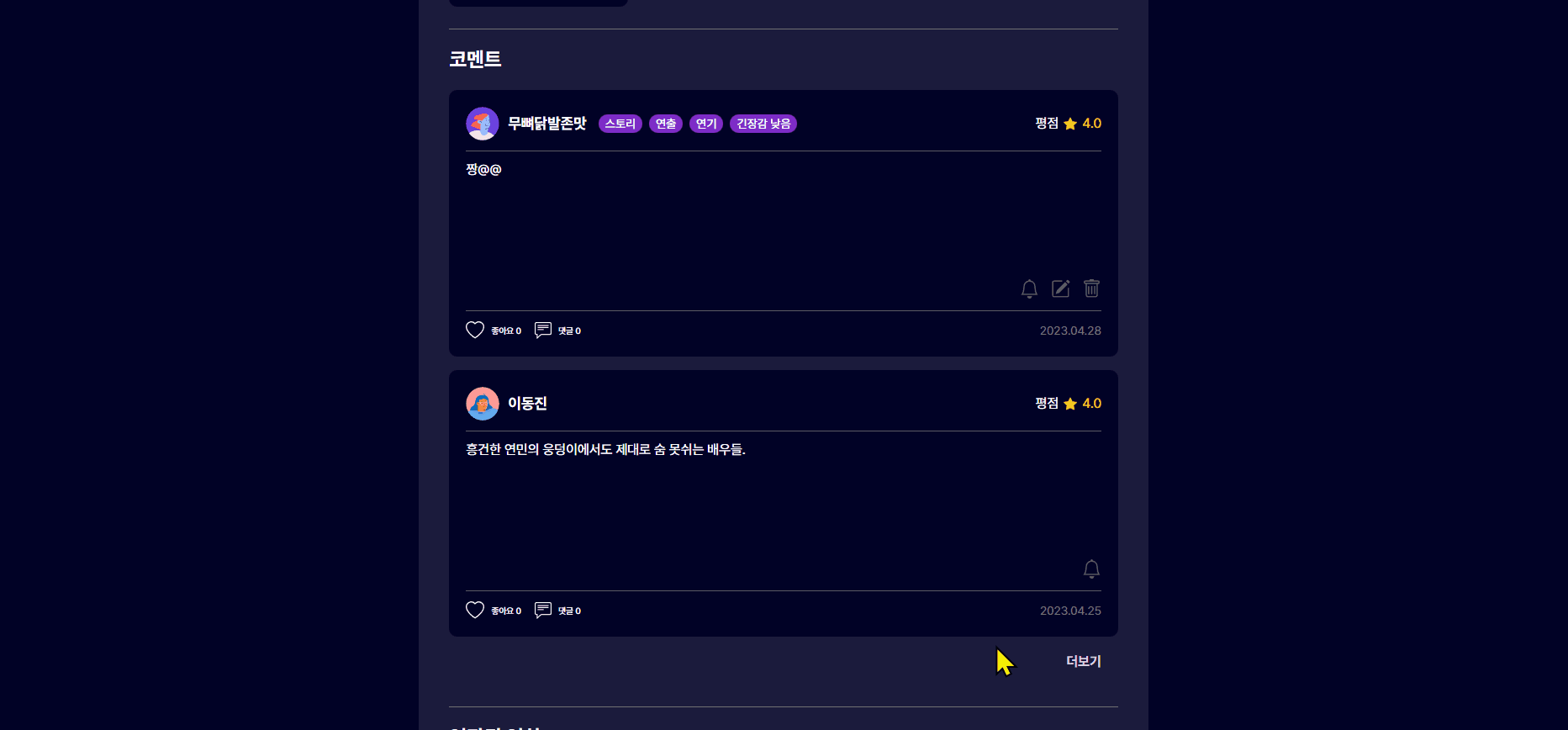Image resolution: width=1568 pixels, height=730 pixels.
Task: Select the 스토리 tag badge
Action: (x=620, y=124)
